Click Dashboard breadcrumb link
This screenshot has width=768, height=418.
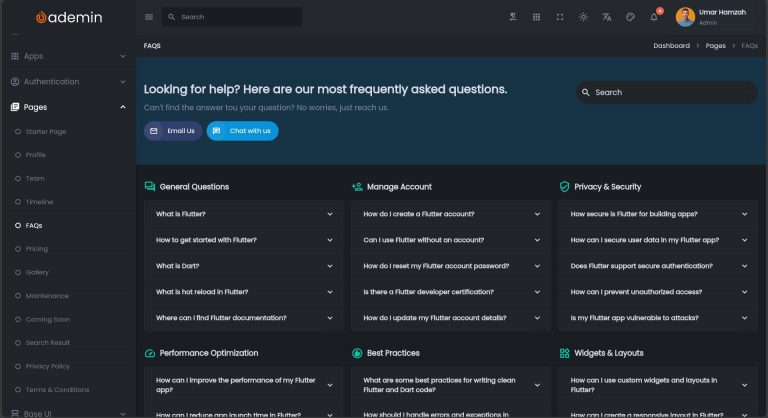(671, 46)
